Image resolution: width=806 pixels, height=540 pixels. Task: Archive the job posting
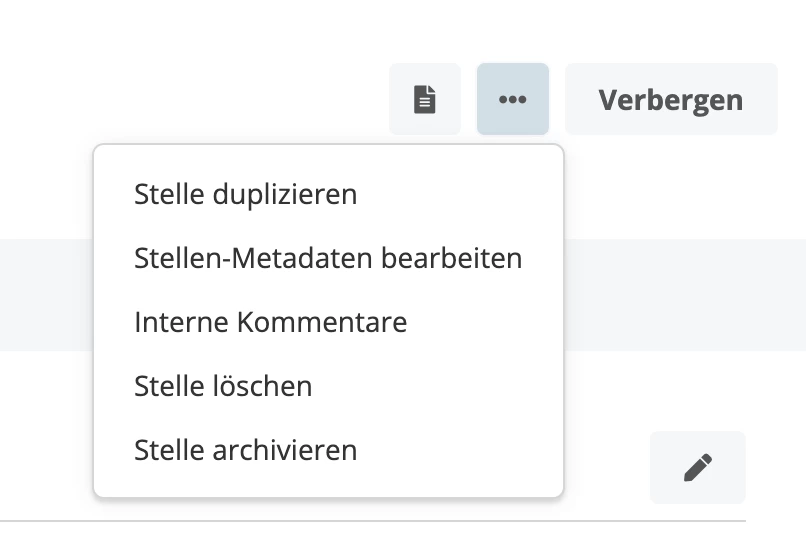(245, 450)
